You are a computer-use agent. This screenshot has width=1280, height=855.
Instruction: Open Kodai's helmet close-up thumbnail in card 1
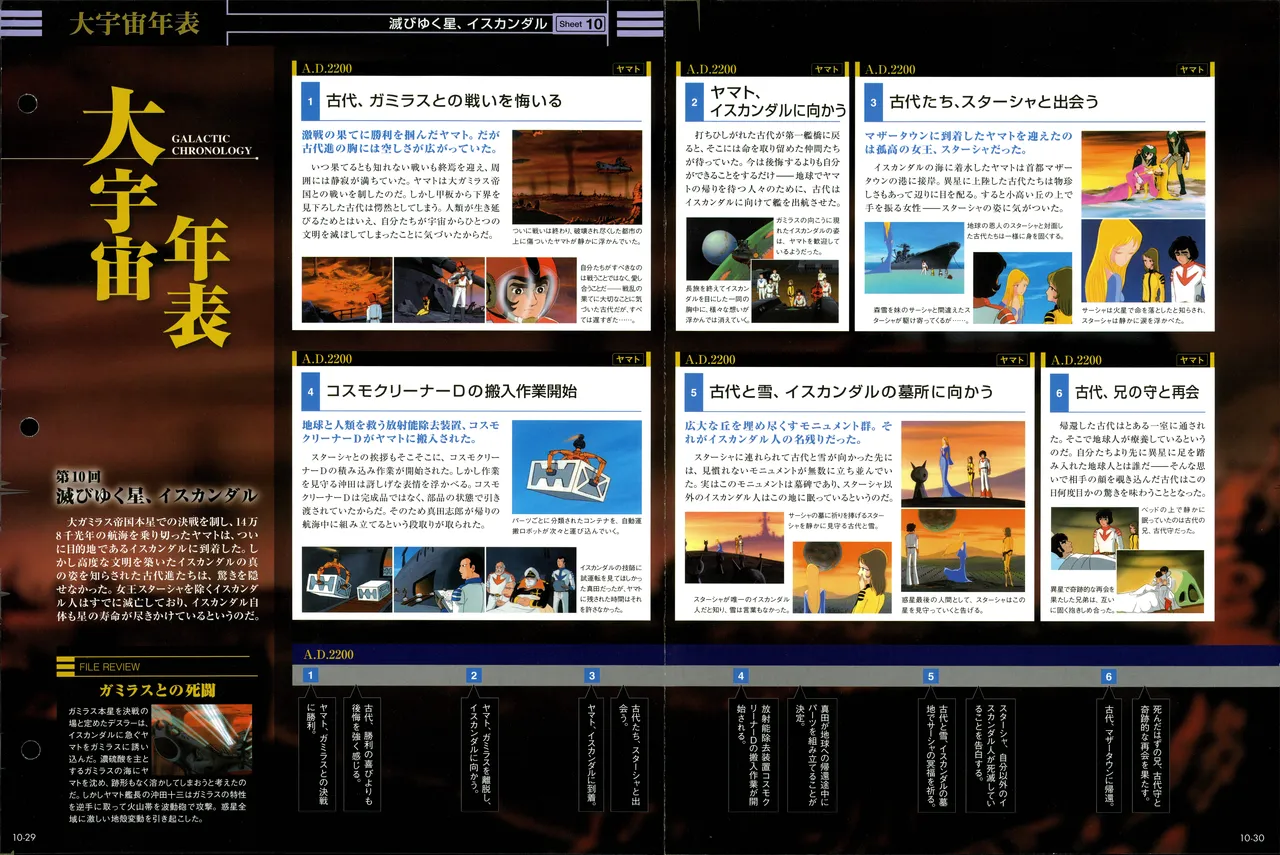pos(531,289)
